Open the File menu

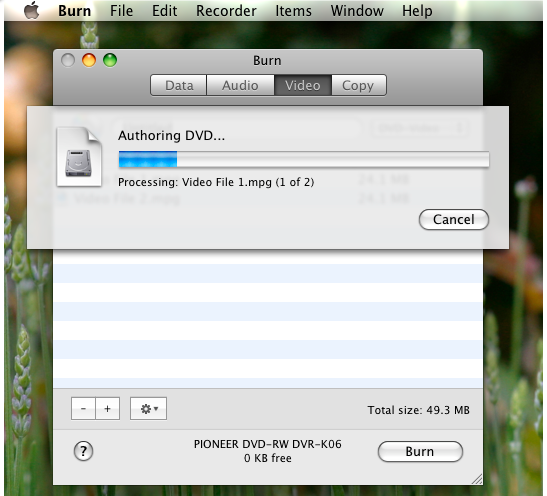pos(121,11)
